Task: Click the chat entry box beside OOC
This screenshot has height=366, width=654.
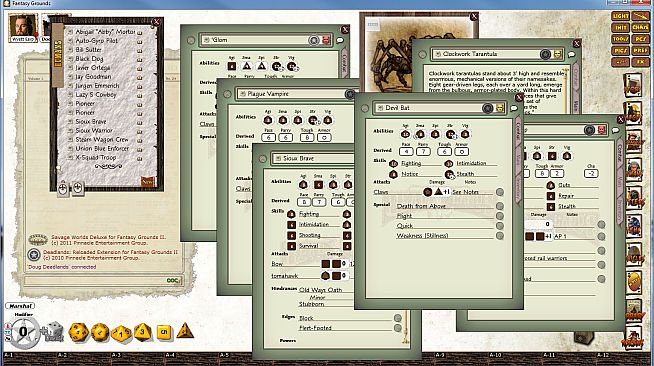Action: pos(94,281)
